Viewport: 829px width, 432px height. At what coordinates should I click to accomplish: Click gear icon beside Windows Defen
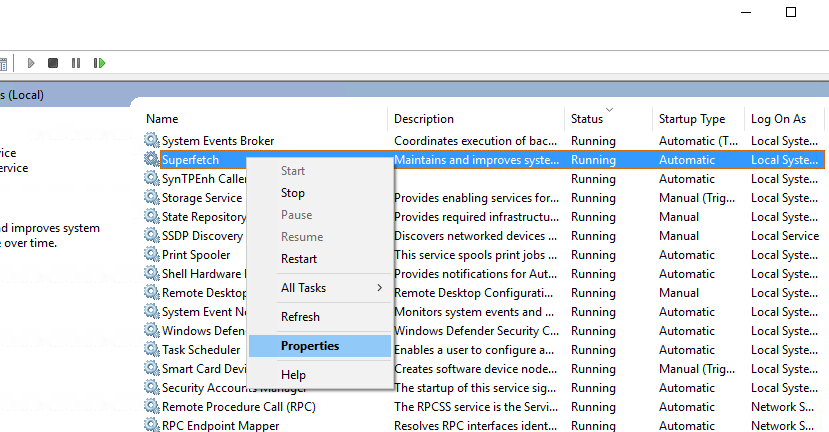(x=152, y=330)
